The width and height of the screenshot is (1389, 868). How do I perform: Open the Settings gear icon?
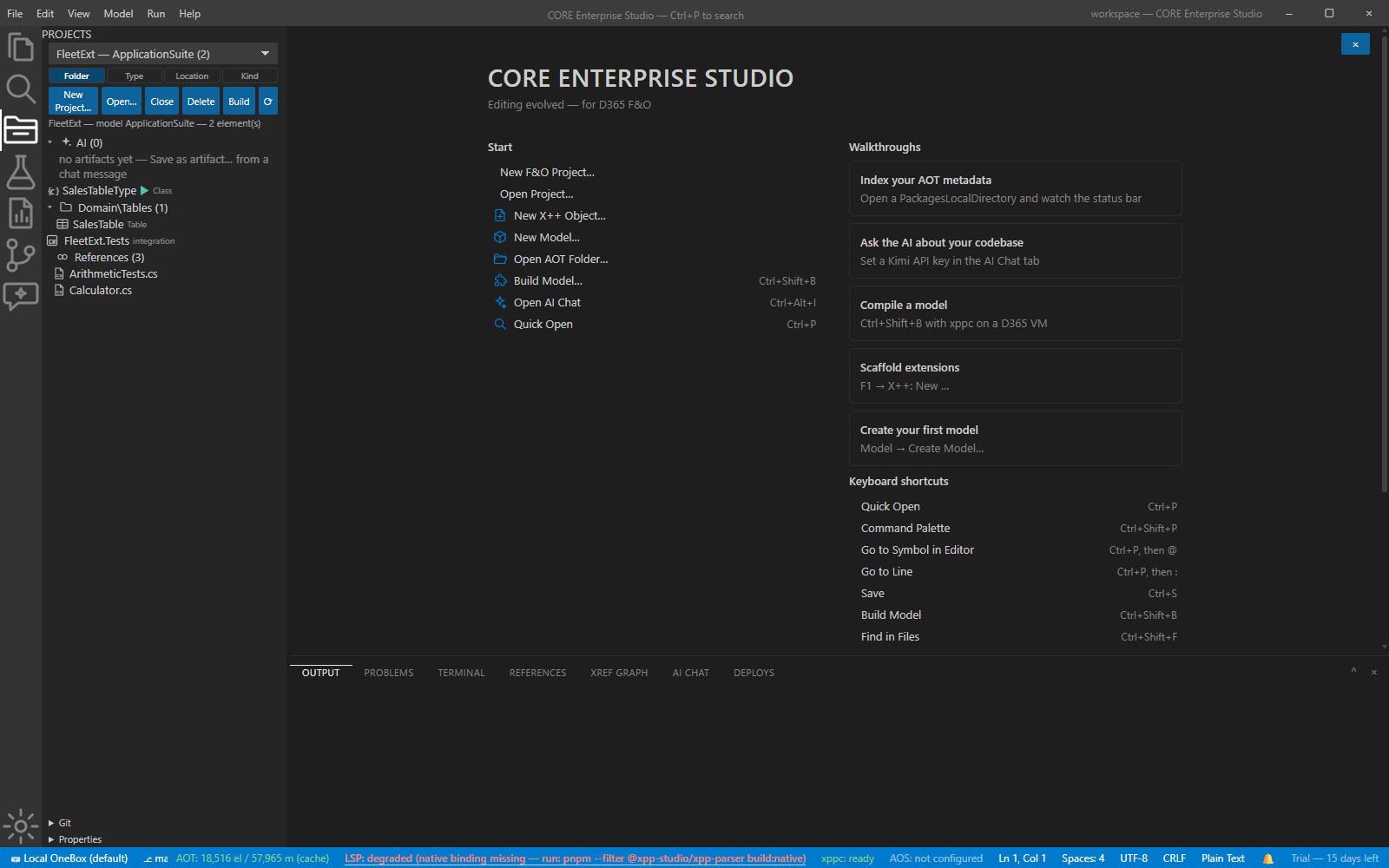pyautogui.click(x=21, y=826)
